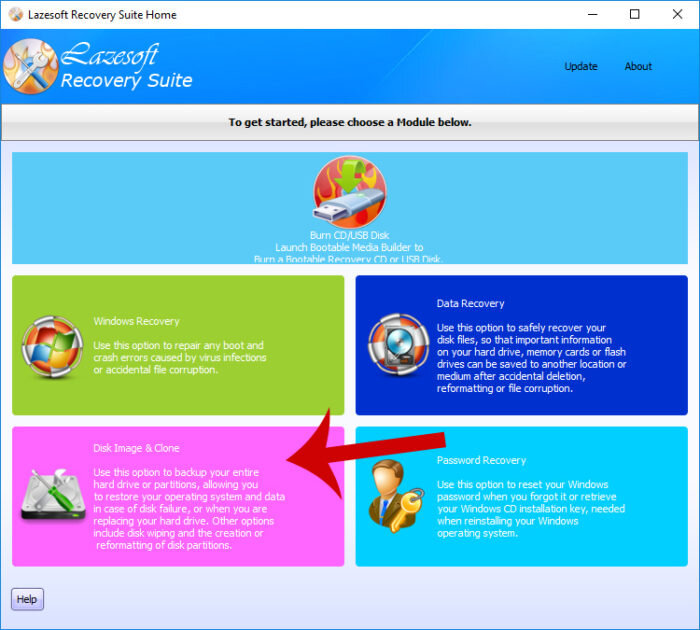This screenshot has width=700, height=630.
Task: Click 'To get started, please choose a Module' heading
Action: click(x=350, y=122)
